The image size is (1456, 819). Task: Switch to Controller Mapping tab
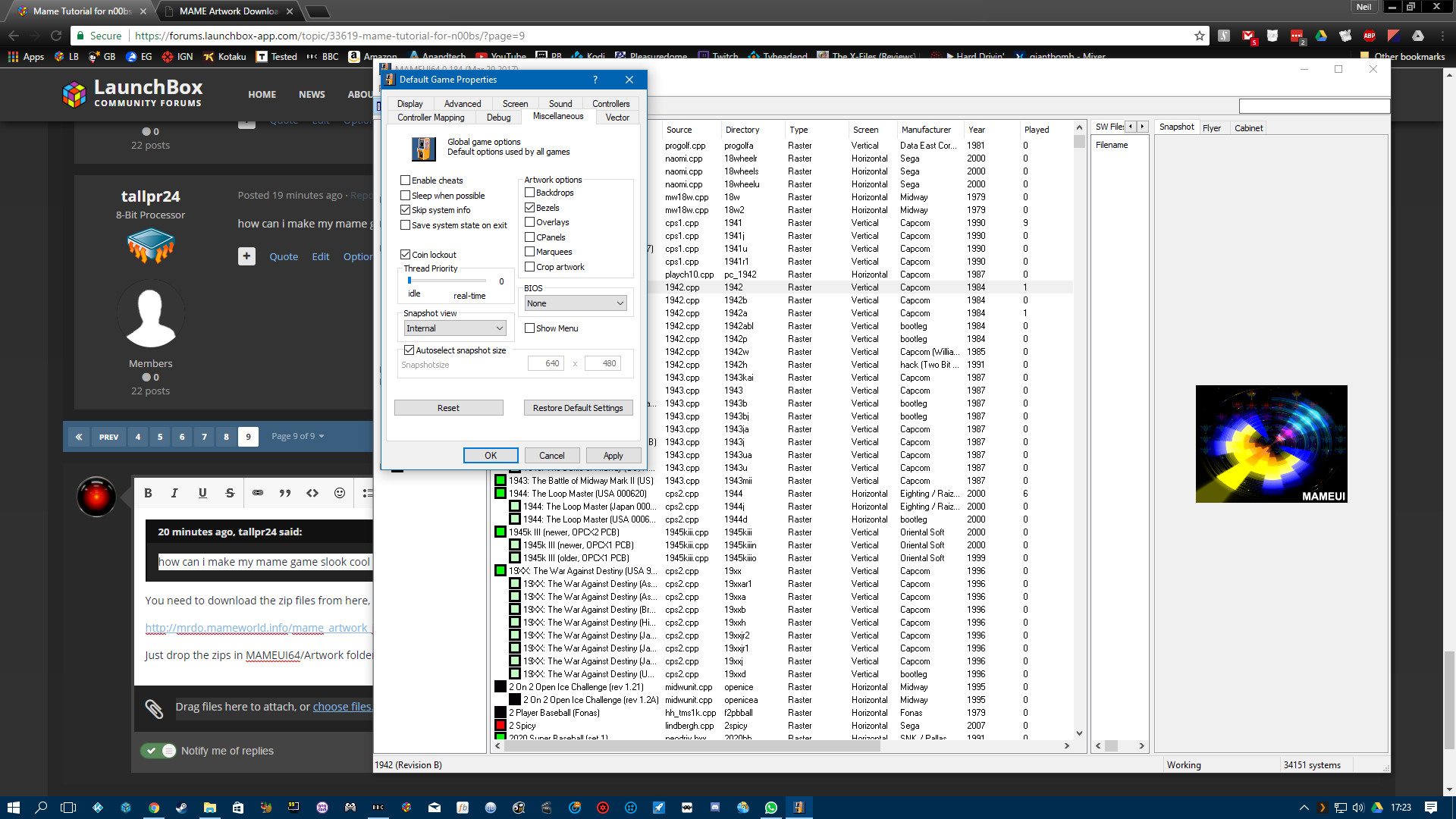pyautogui.click(x=431, y=118)
